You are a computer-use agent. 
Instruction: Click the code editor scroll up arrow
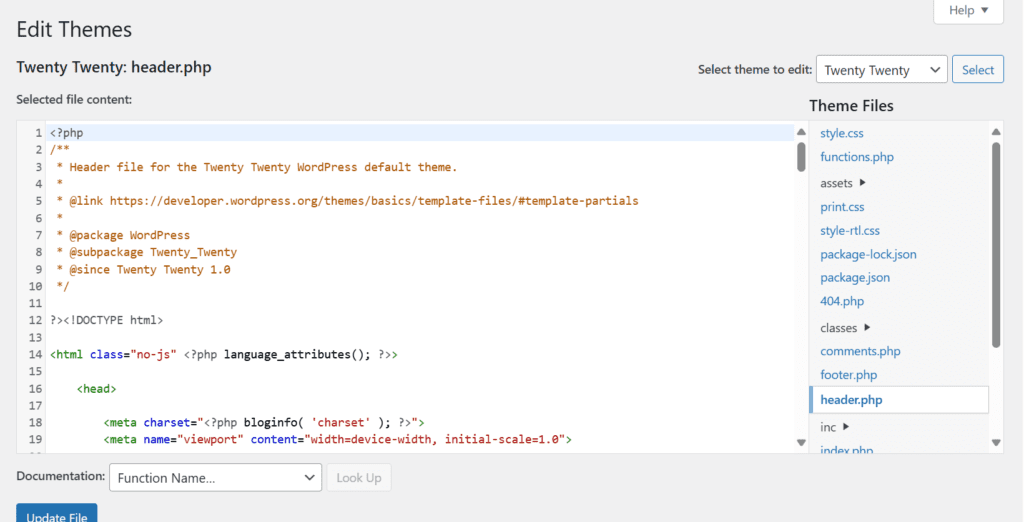pos(801,132)
